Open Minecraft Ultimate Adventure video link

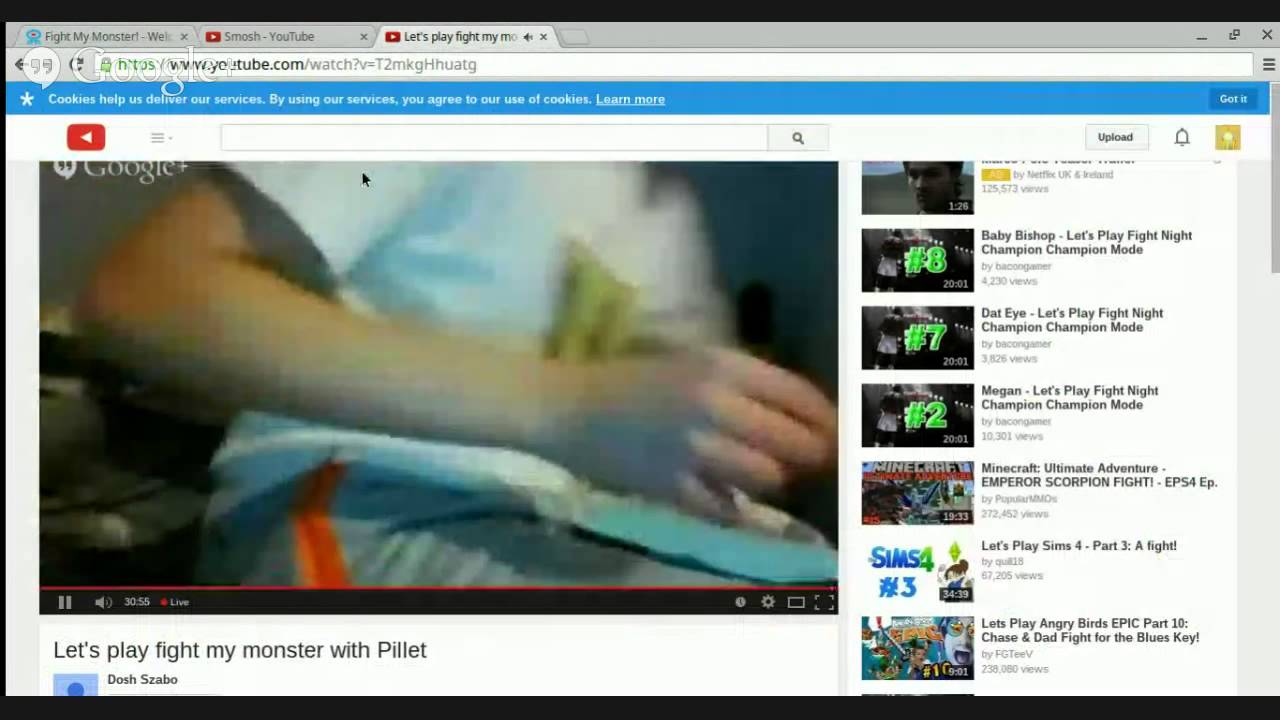pos(1099,475)
